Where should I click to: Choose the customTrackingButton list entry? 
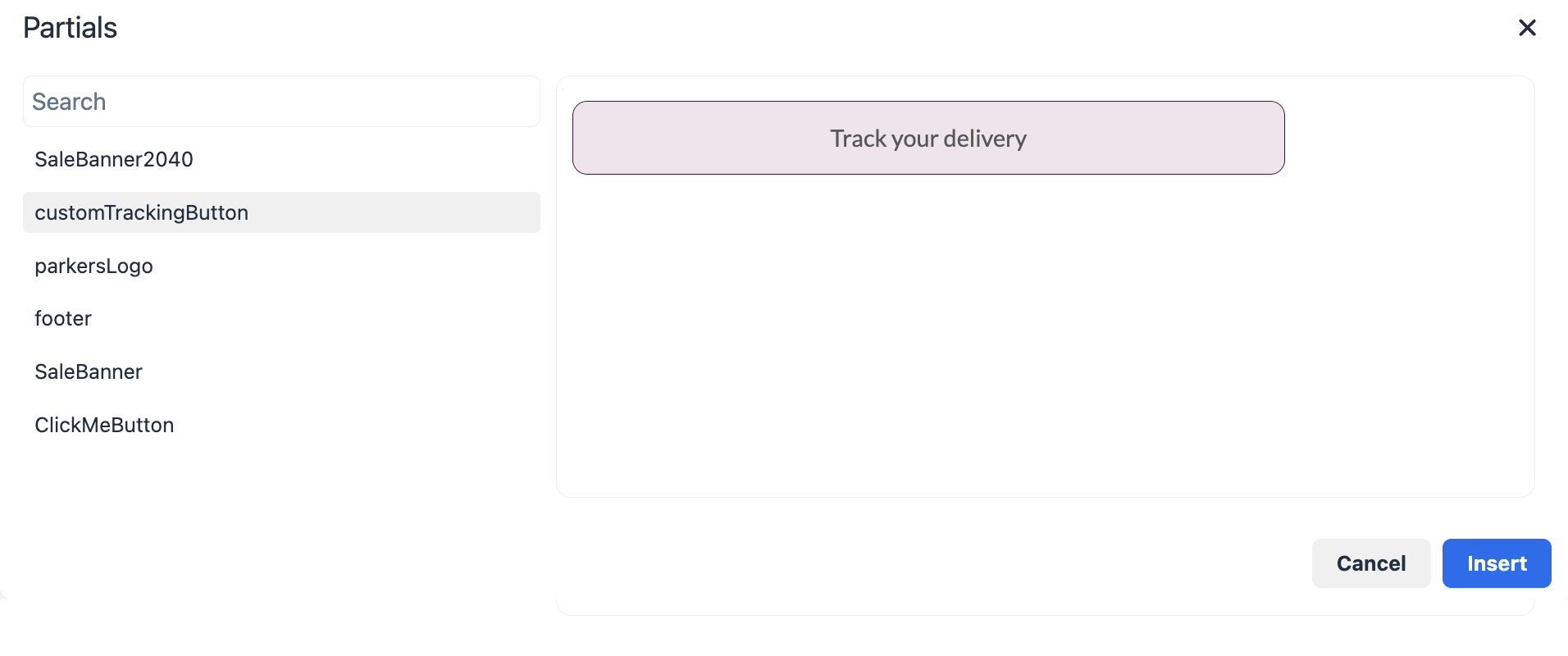(x=141, y=212)
